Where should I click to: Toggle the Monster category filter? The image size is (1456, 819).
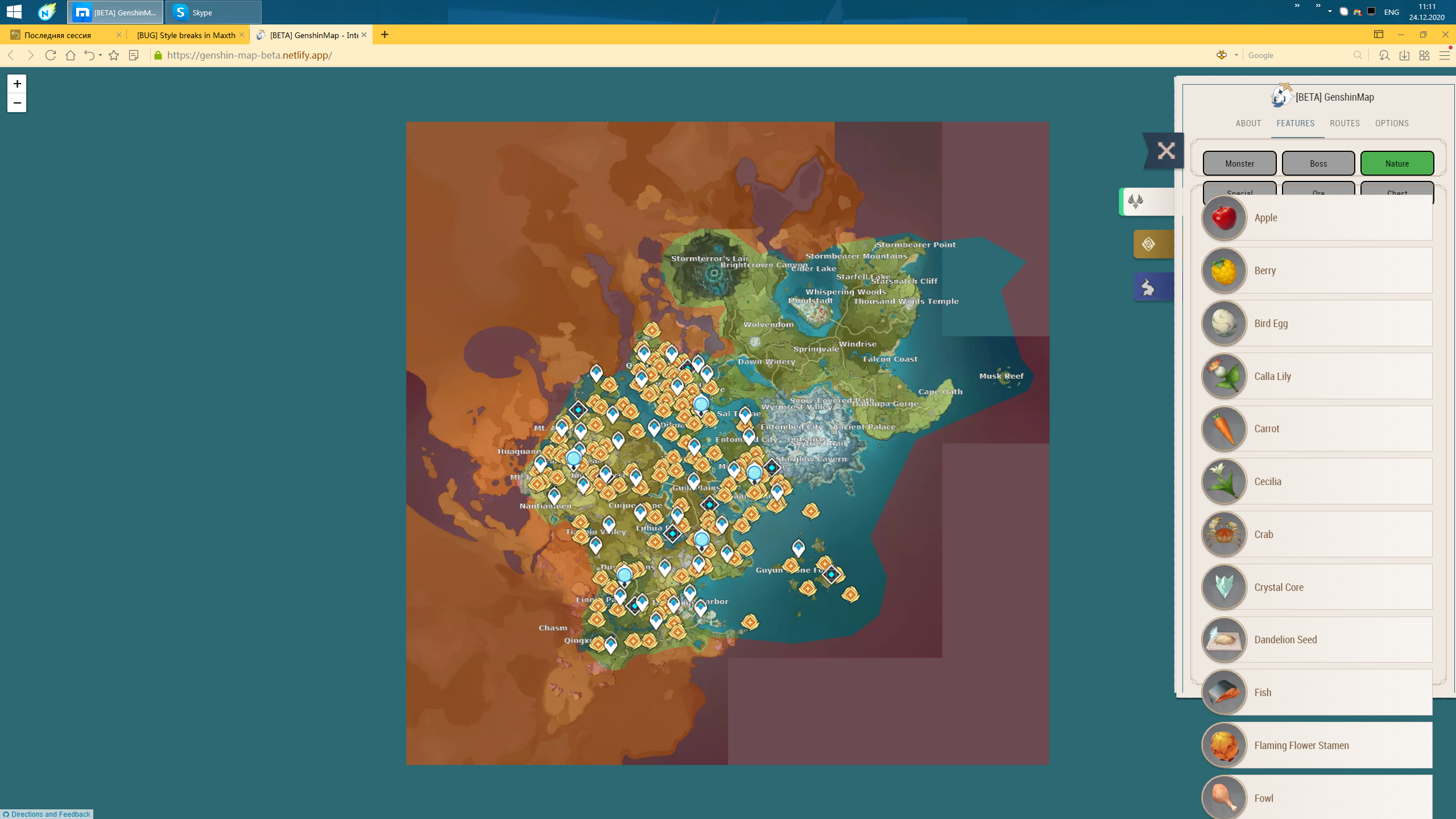[x=1239, y=164]
